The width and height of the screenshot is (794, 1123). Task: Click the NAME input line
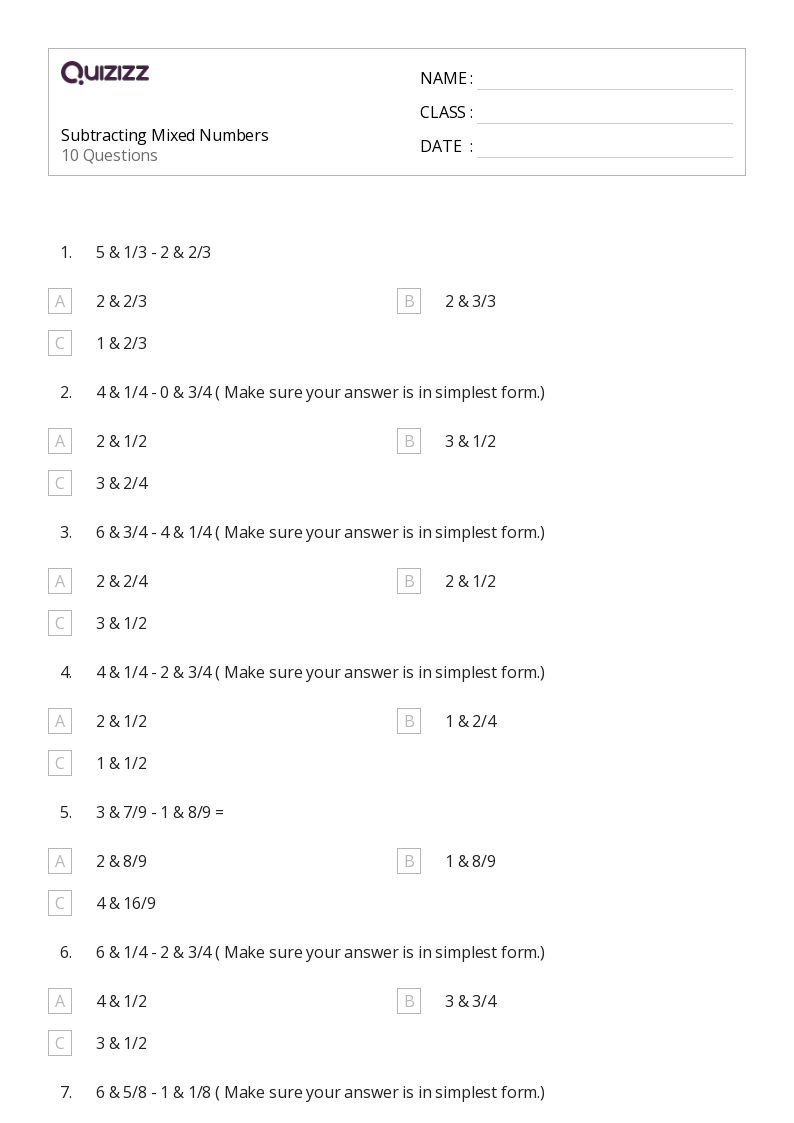click(x=605, y=80)
